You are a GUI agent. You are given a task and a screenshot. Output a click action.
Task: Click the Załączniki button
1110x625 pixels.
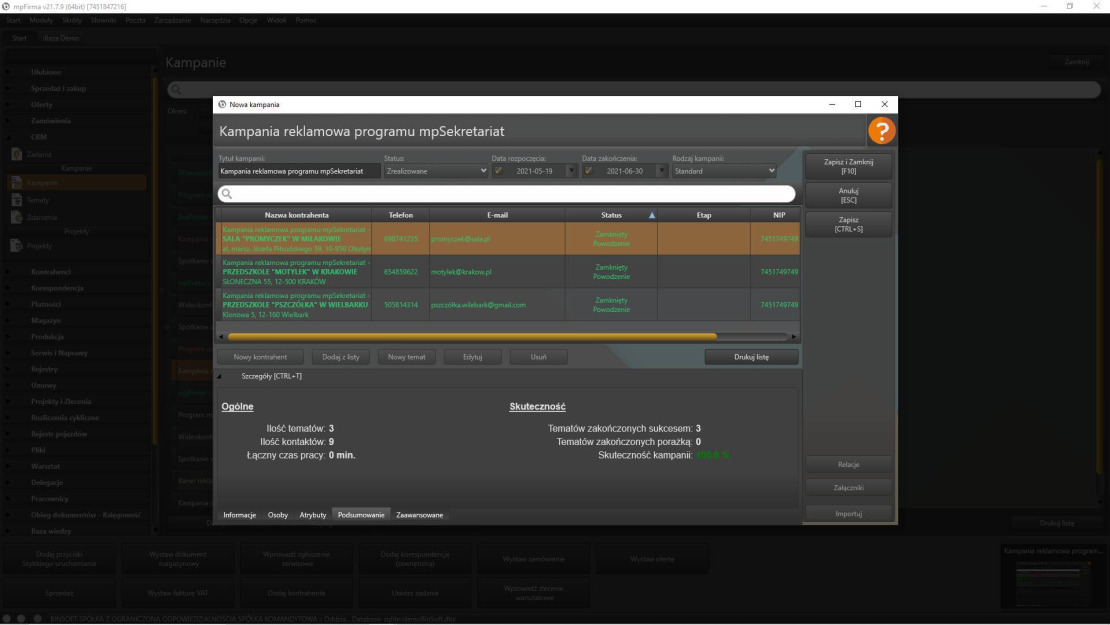click(848, 488)
